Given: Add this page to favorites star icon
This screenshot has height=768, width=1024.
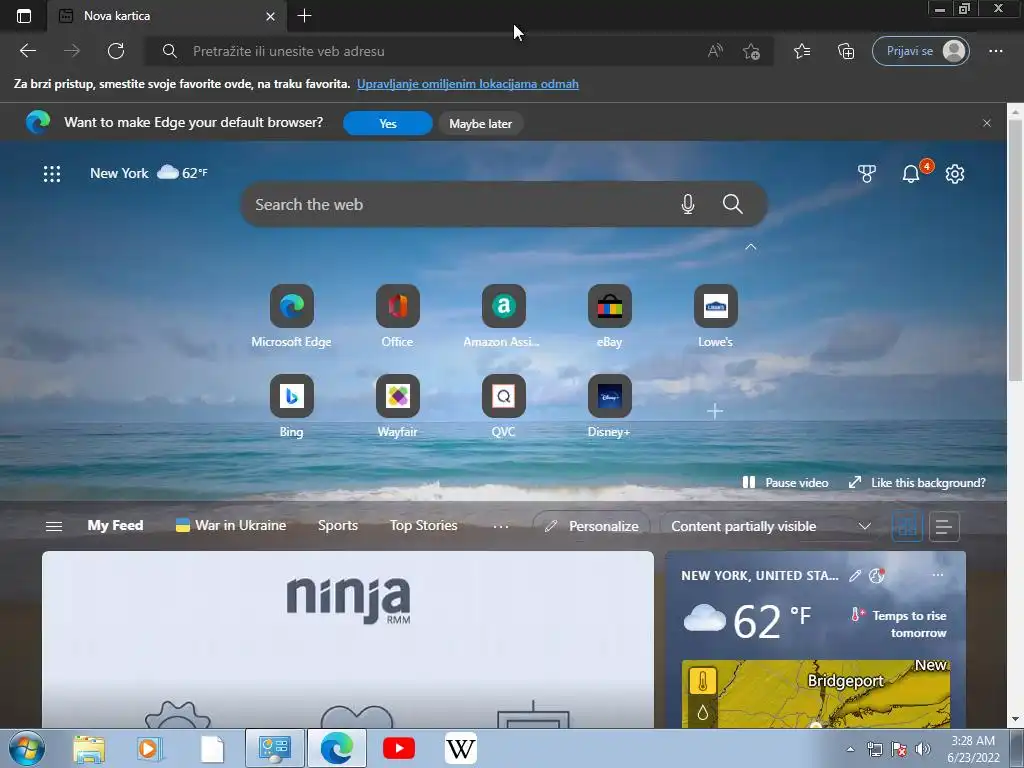Looking at the screenshot, I should coord(751,51).
